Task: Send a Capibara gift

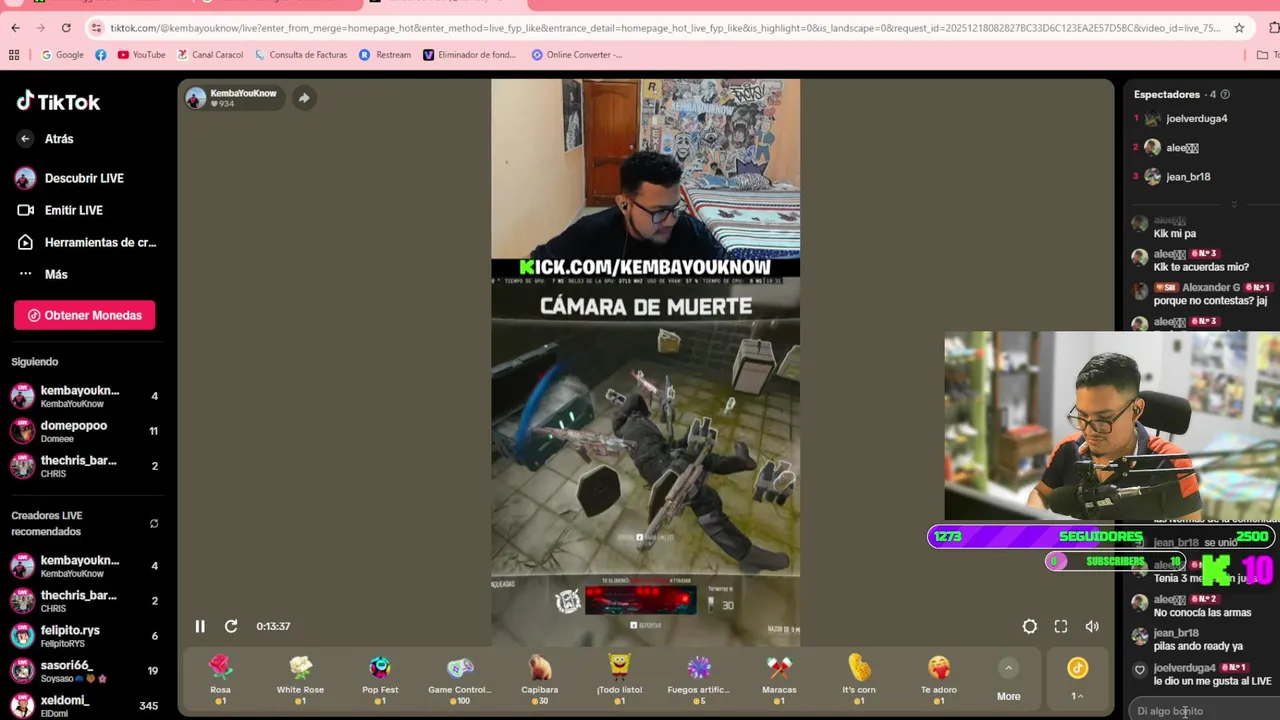Action: pyautogui.click(x=540, y=680)
